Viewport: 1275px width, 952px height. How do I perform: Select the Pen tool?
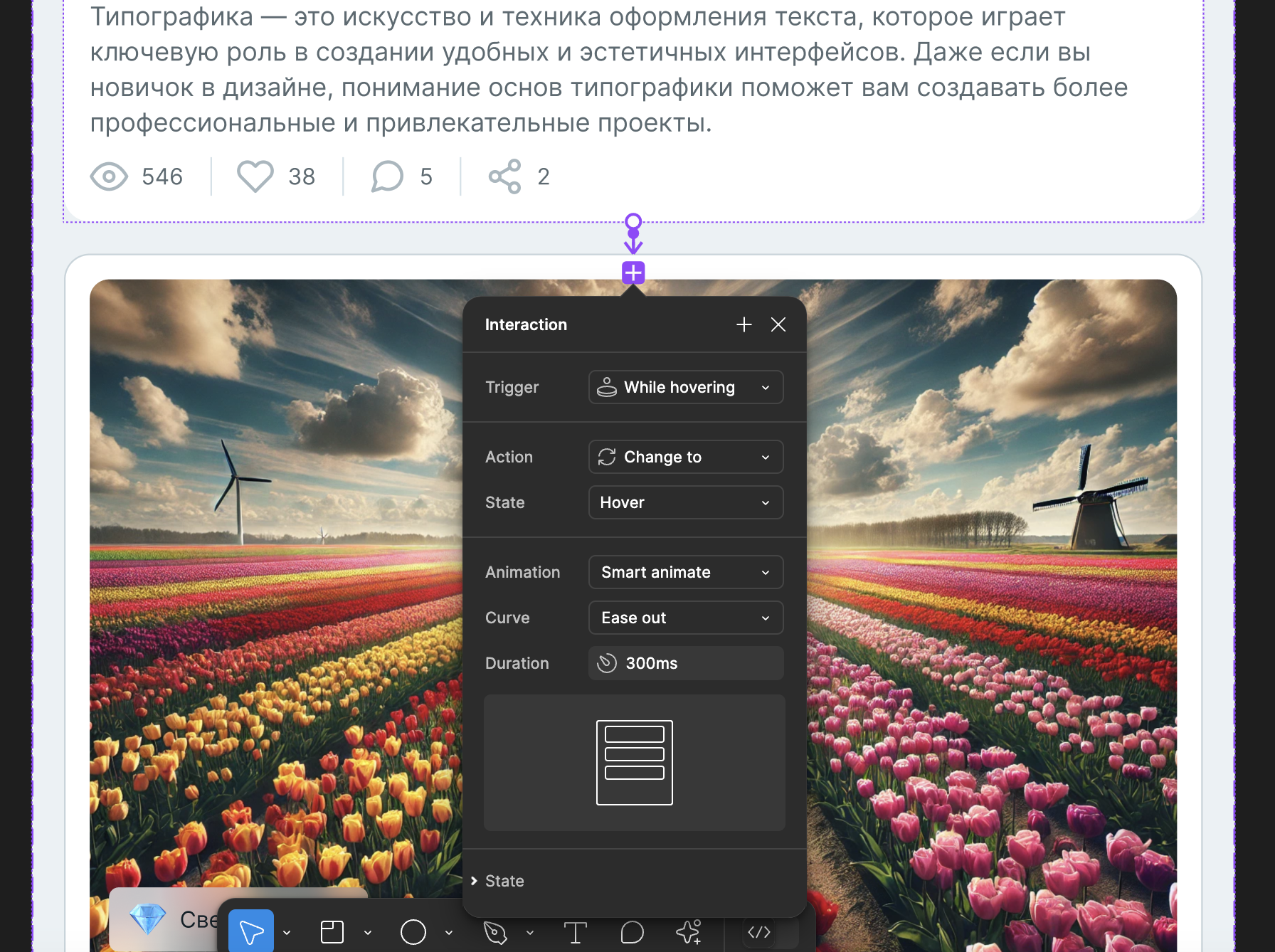coord(494,931)
